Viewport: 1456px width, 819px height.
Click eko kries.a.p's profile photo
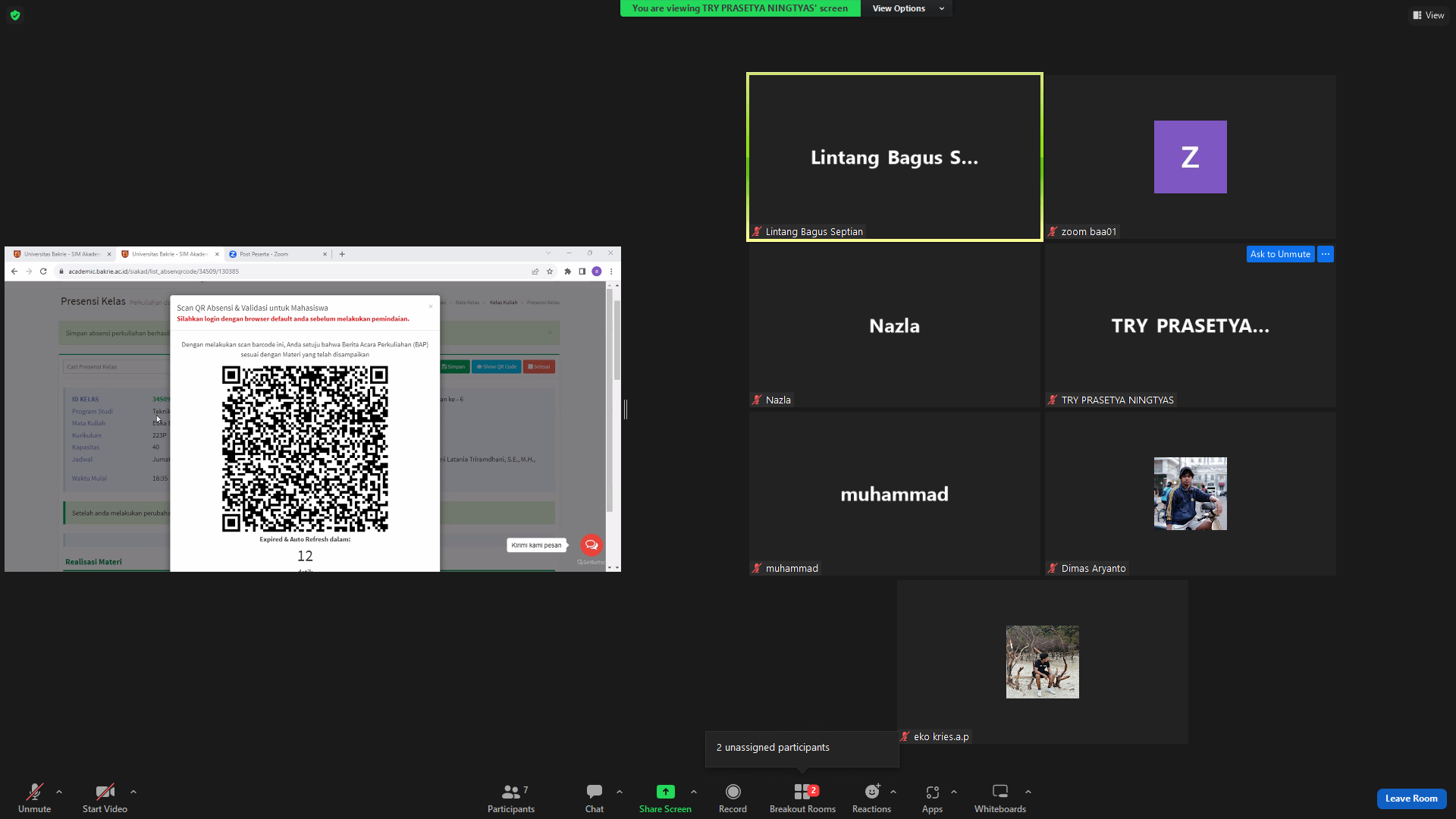tap(1042, 662)
